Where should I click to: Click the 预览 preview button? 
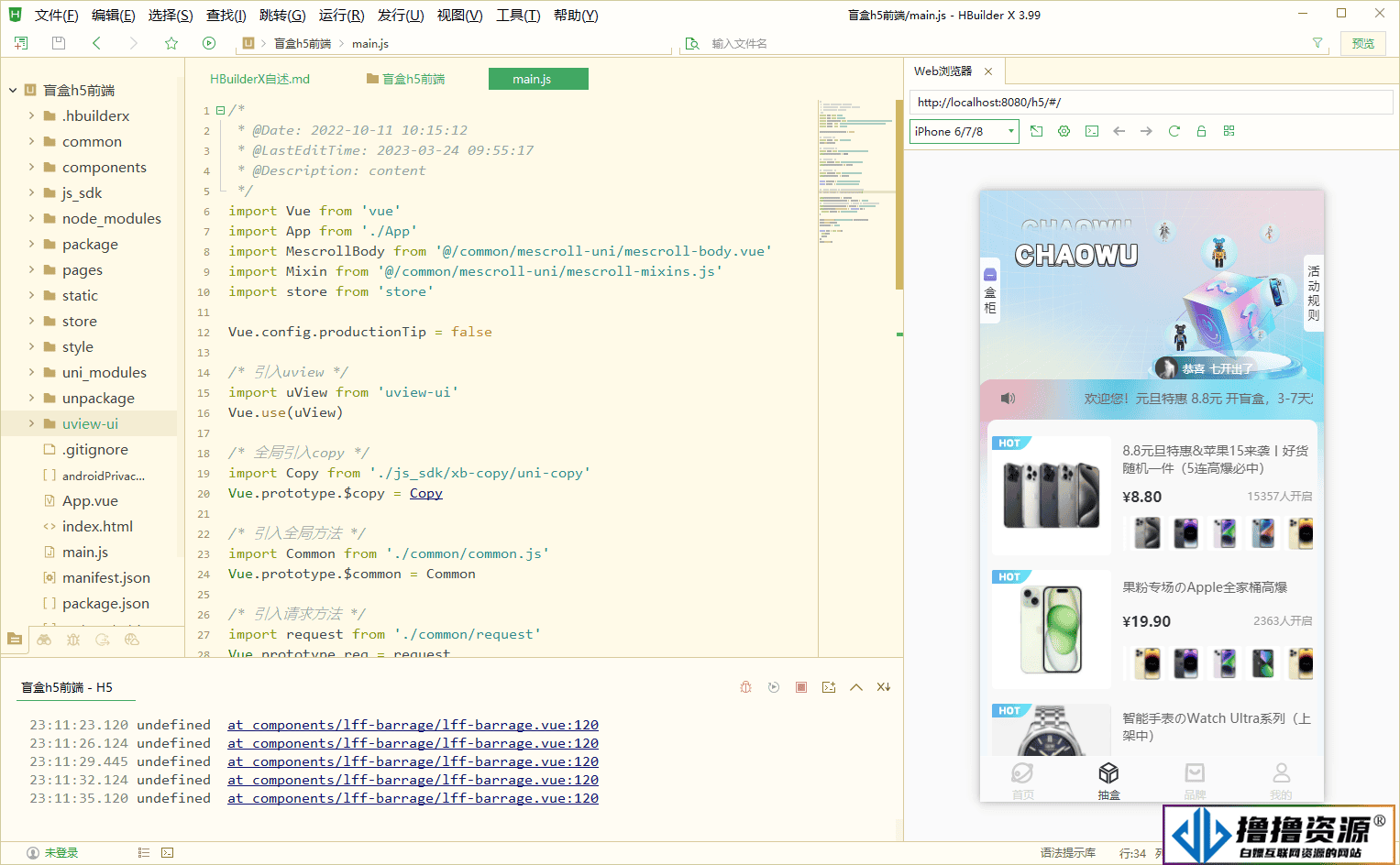point(1363,43)
